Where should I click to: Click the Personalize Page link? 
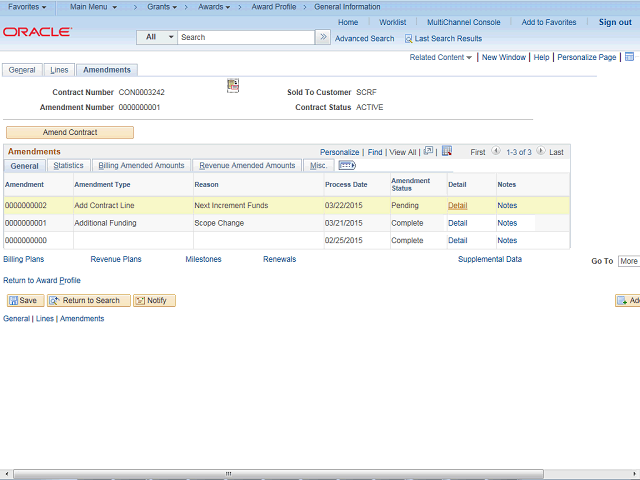pyautogui.click(x=587, y=58)
